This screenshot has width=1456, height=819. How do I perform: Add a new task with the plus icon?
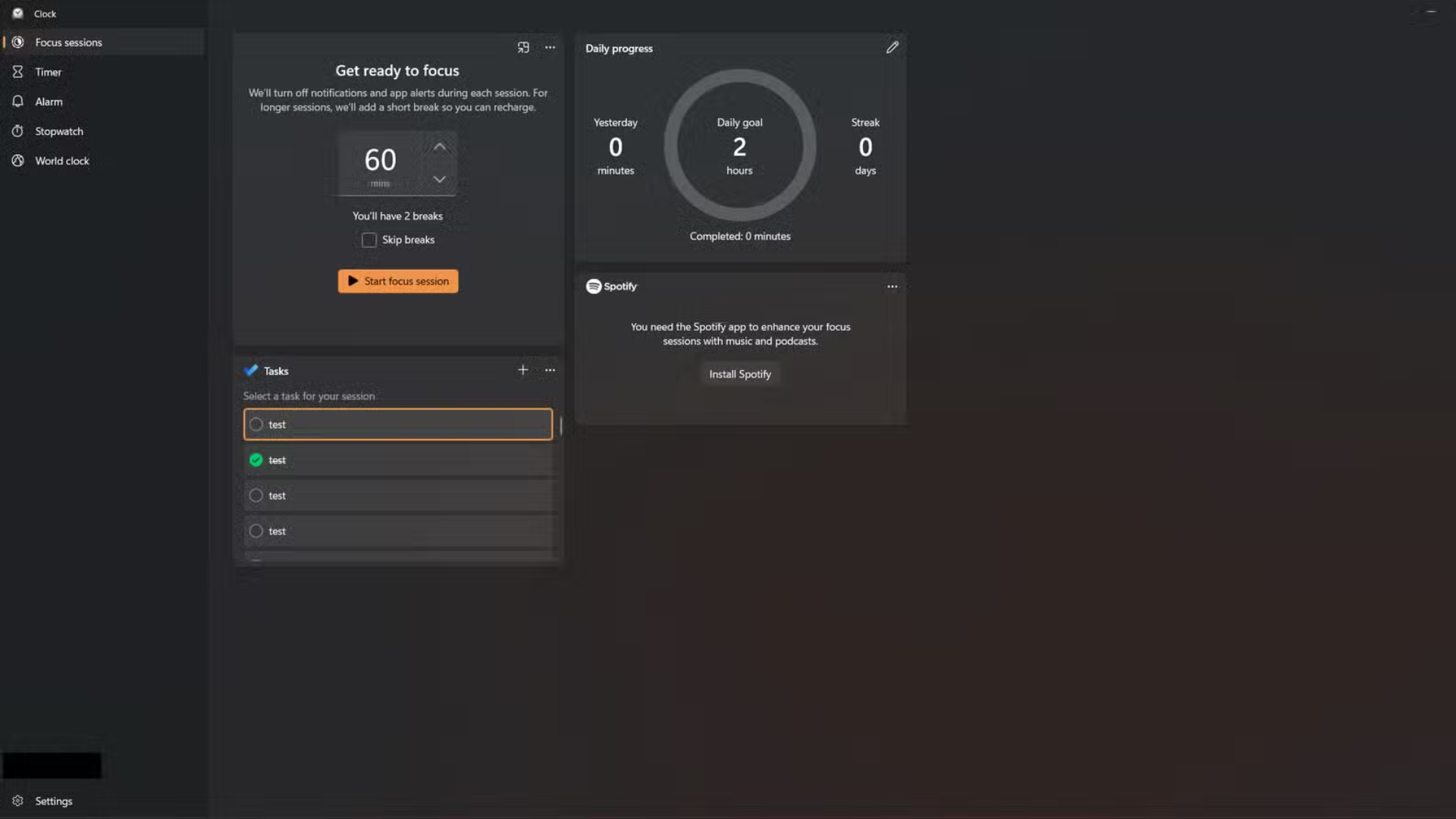pyautogui.click(x=522, y=370)
